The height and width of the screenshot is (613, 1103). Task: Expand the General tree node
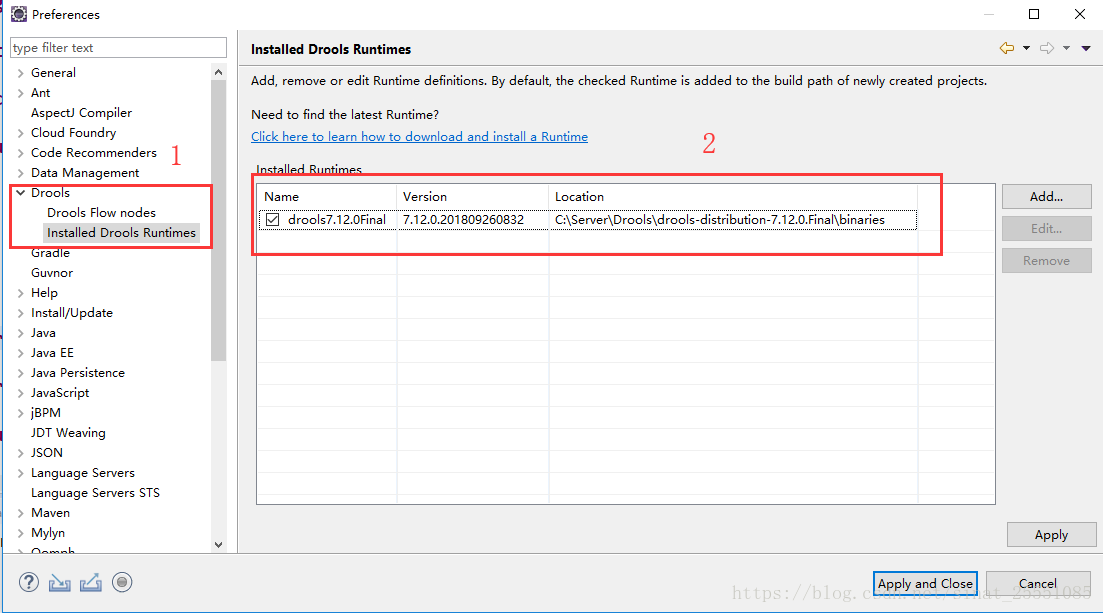[20, 73]
